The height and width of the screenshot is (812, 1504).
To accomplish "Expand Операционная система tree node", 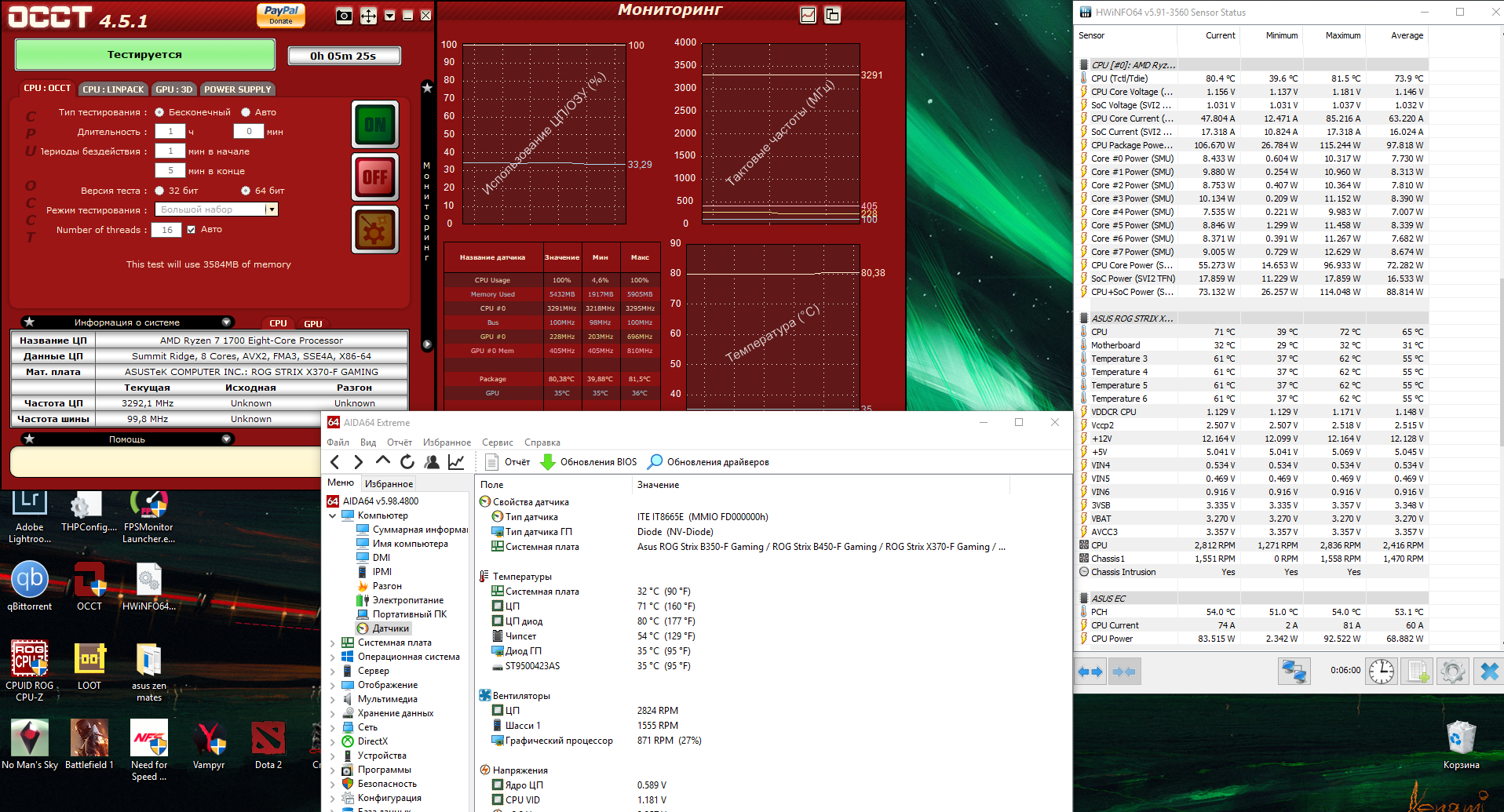I will (x=333, y=657).
